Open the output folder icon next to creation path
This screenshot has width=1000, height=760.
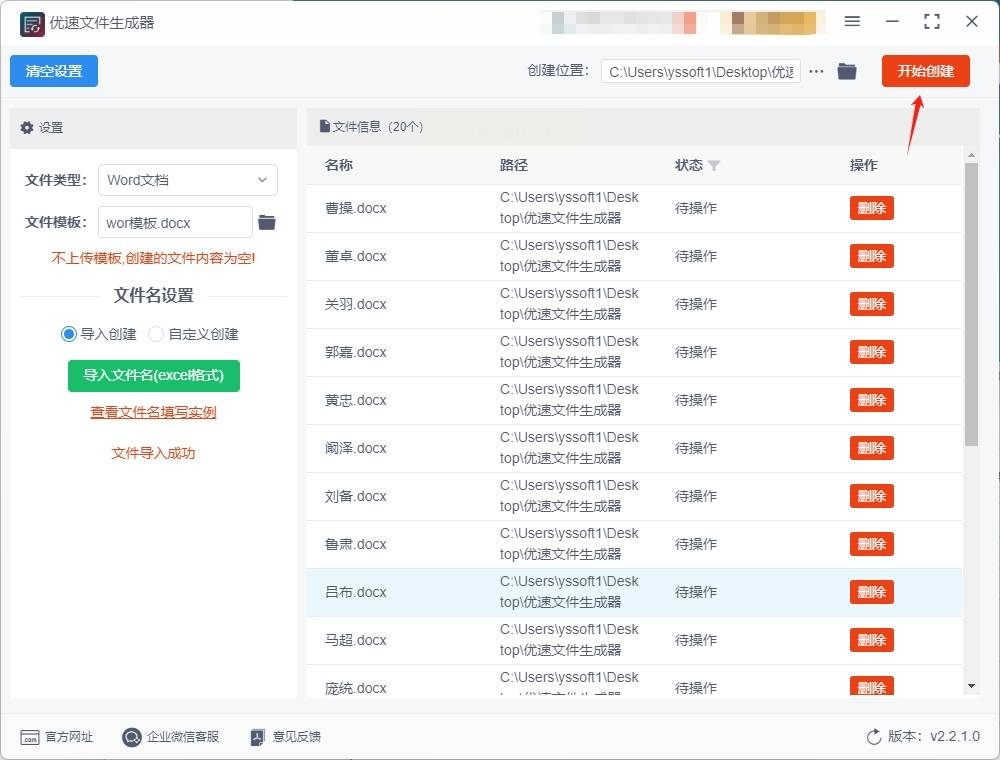click(x=847, y=71)
